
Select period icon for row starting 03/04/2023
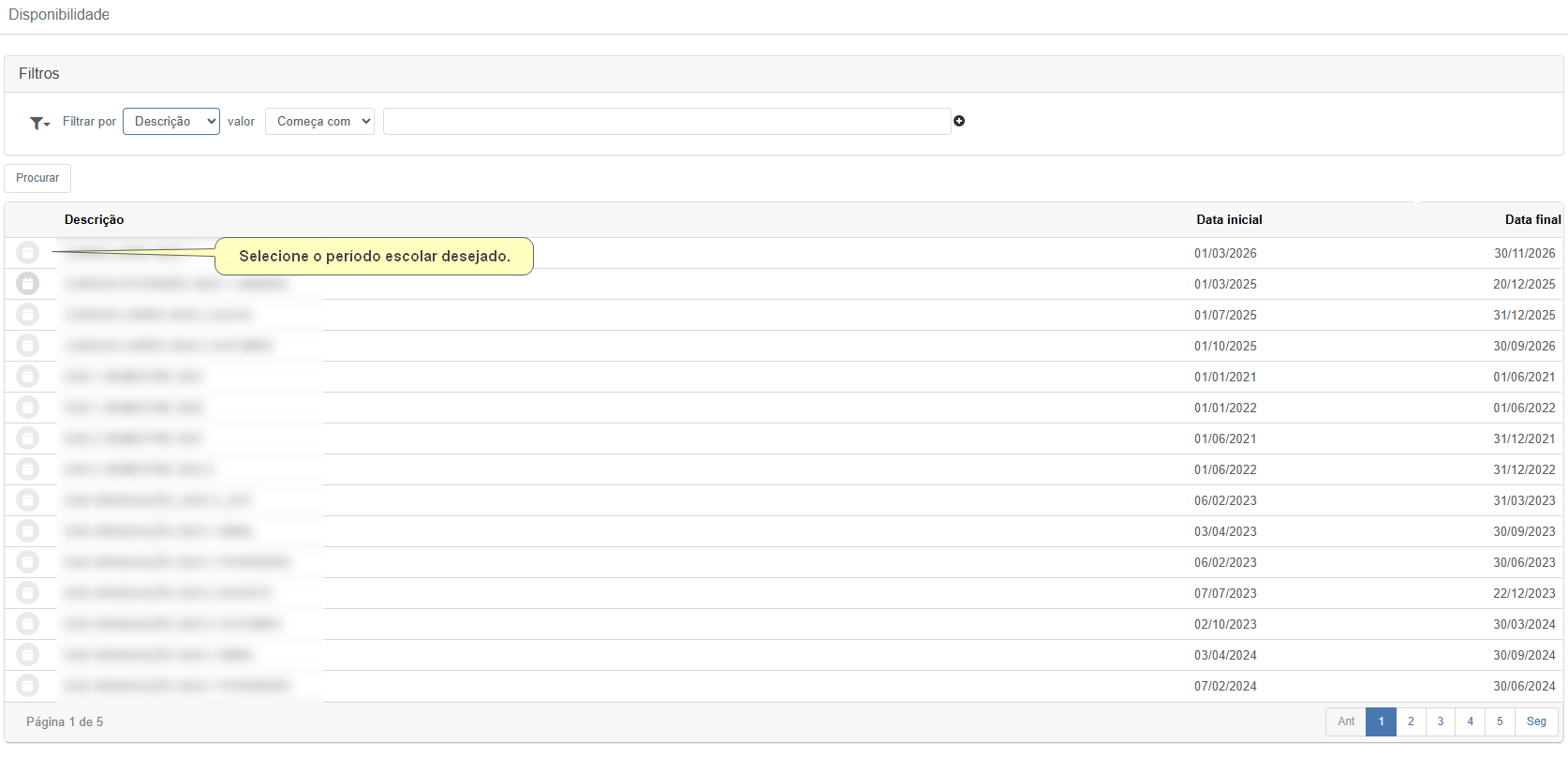28,531
